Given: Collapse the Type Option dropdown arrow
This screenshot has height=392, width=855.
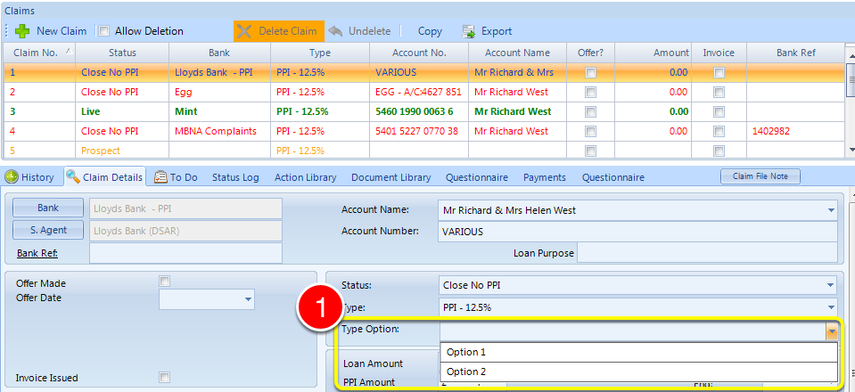Looking at the screenshot, I should click(832, 331).
